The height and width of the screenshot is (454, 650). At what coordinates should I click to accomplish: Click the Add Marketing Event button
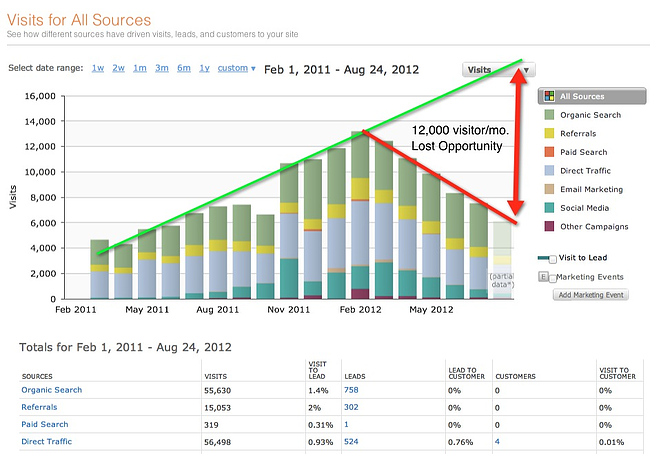(591, 295)
